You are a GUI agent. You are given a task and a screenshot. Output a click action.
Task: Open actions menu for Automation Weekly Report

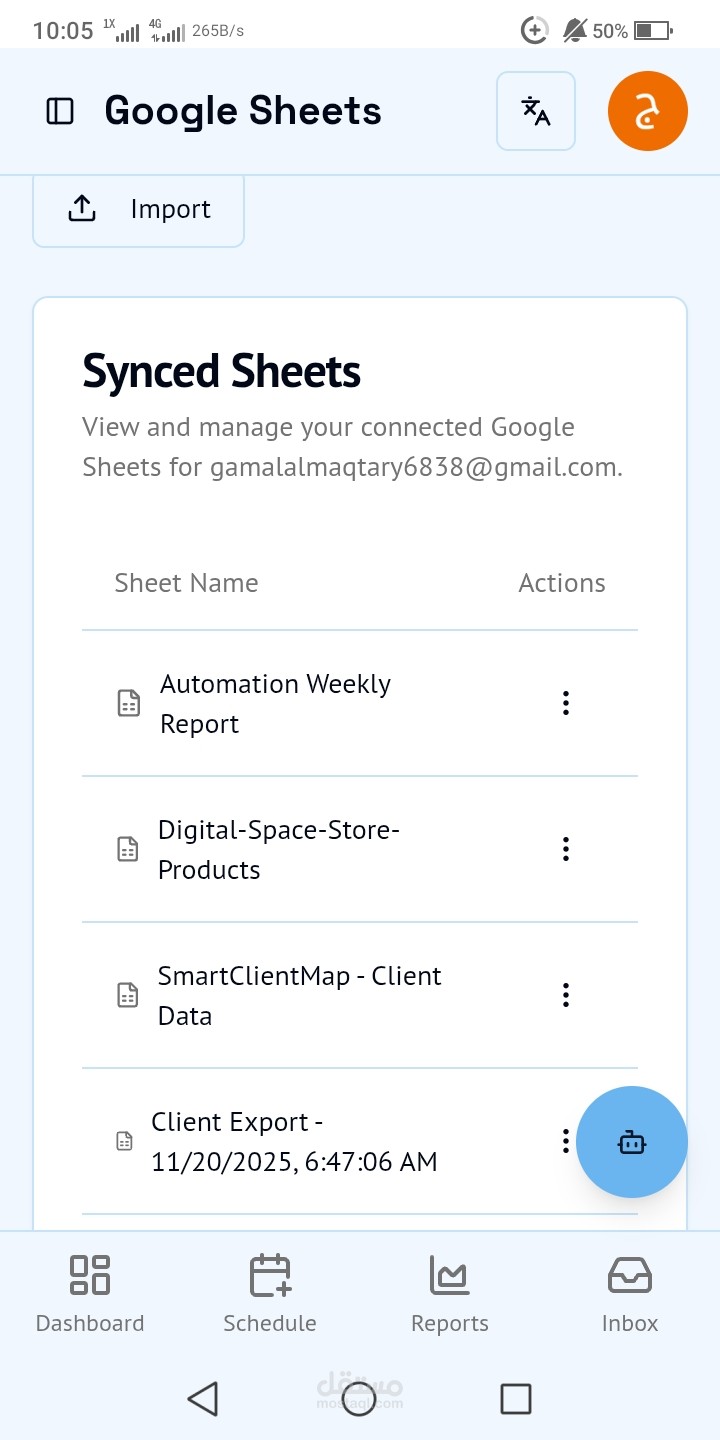pos(565,703)
